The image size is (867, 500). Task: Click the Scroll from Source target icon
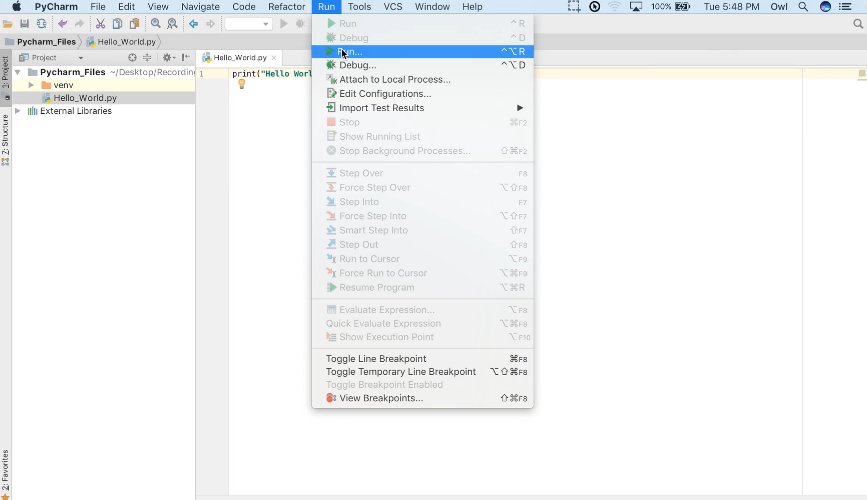(x=132, y=58)
